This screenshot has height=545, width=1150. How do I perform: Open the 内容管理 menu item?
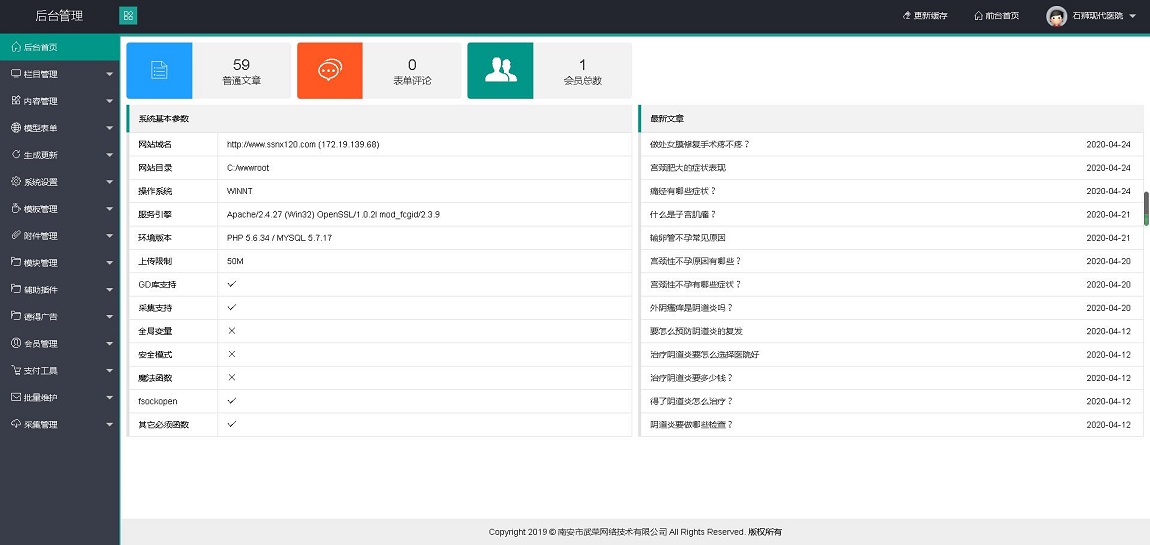(x=40, y=101)
